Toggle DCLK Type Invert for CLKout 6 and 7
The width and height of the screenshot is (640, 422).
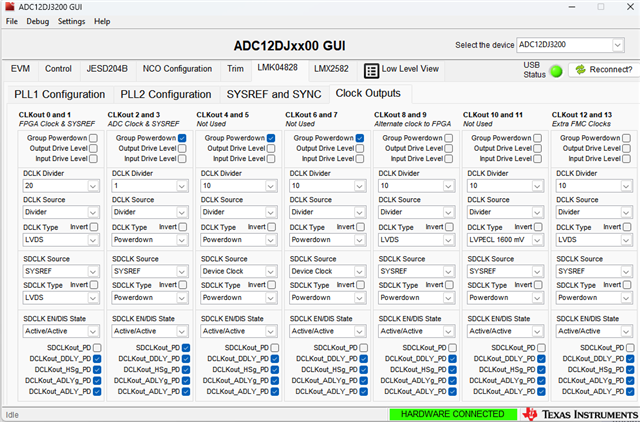360,227
